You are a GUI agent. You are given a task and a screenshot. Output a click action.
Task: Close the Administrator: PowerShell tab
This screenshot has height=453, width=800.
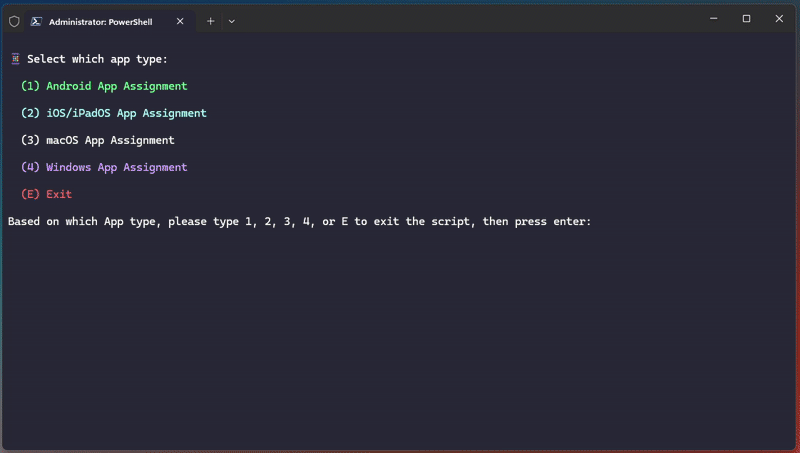click(x=180, y=21)
